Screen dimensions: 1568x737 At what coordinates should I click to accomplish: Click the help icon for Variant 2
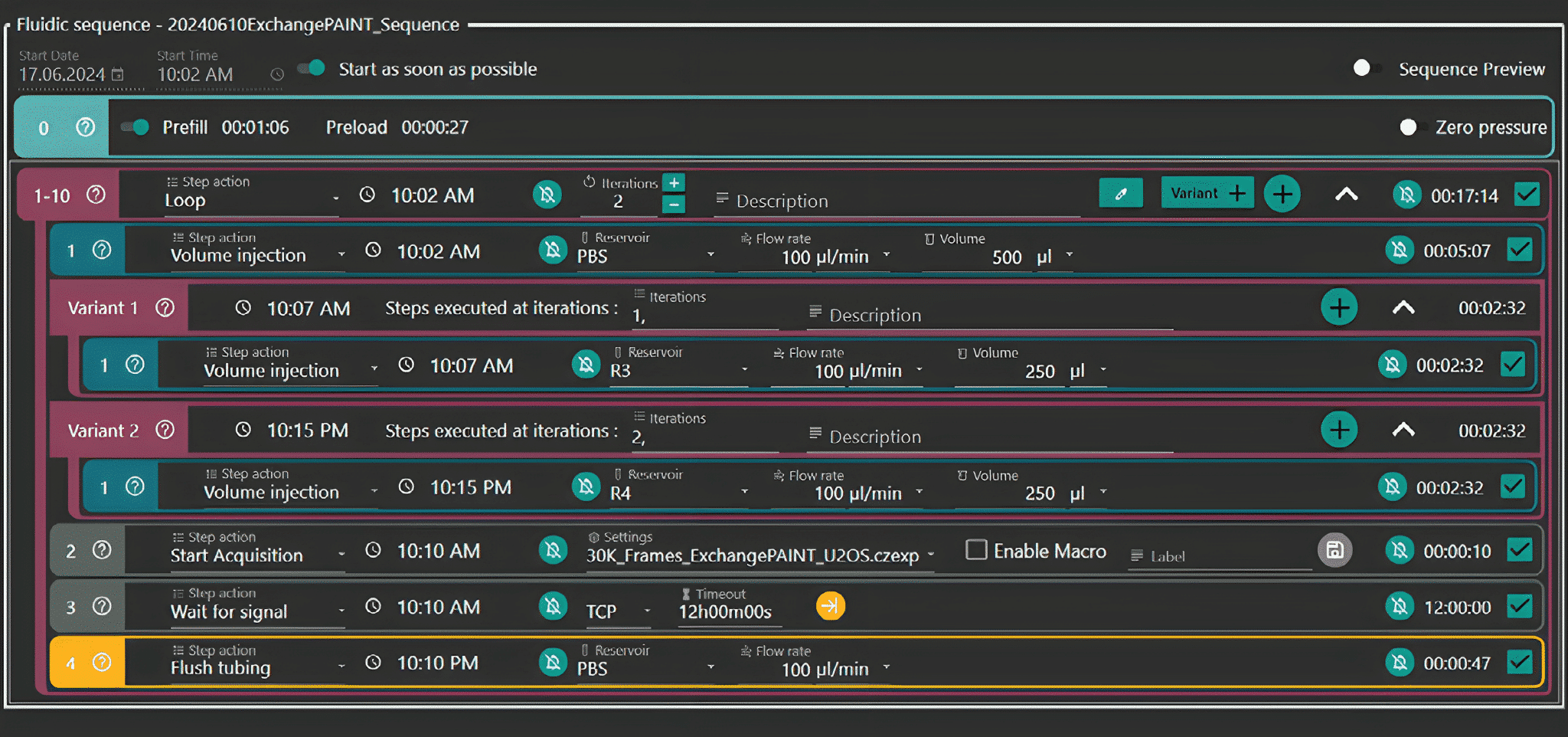[165, 430]
